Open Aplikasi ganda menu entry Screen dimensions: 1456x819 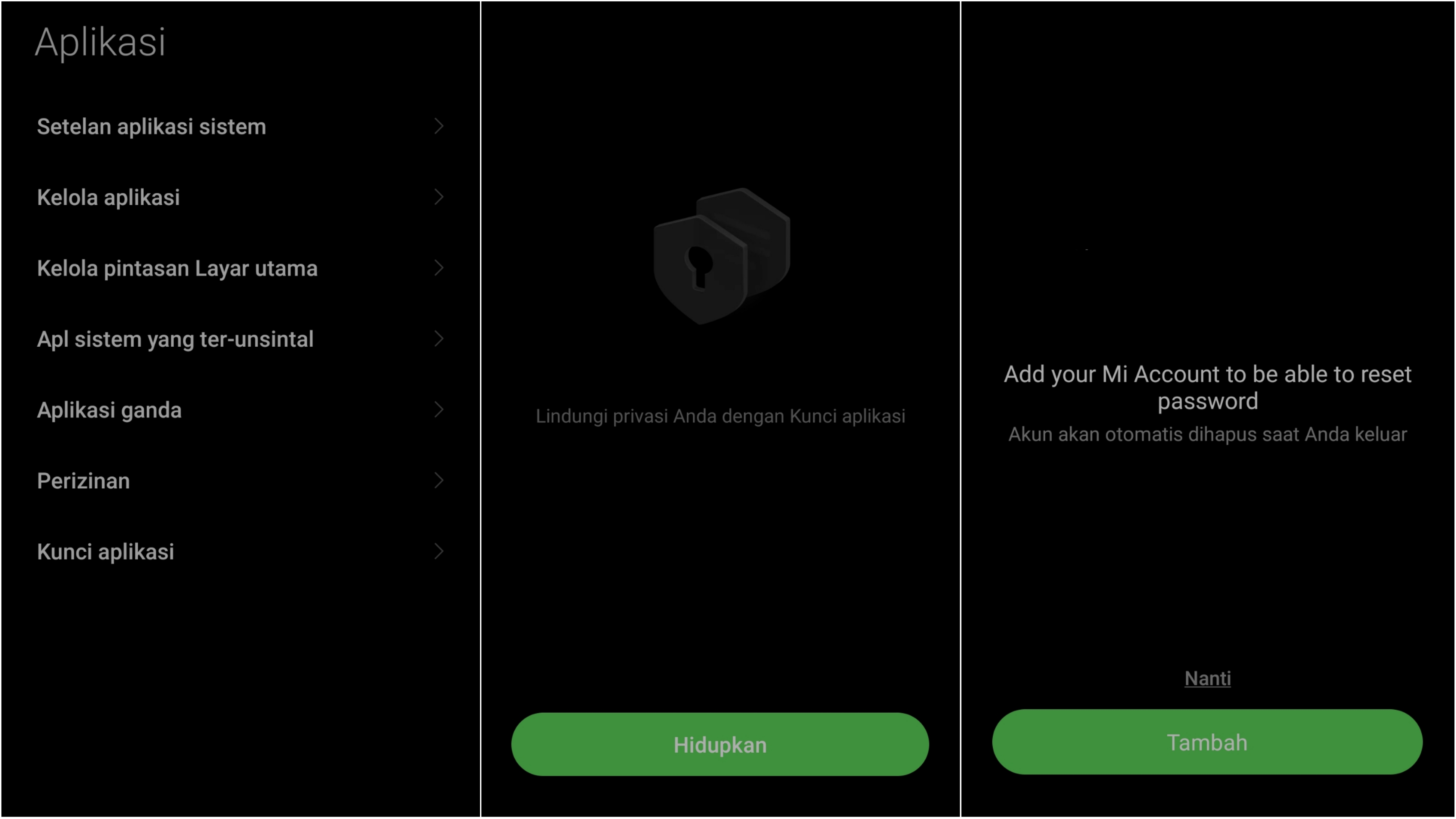click(x=240, y=410)
